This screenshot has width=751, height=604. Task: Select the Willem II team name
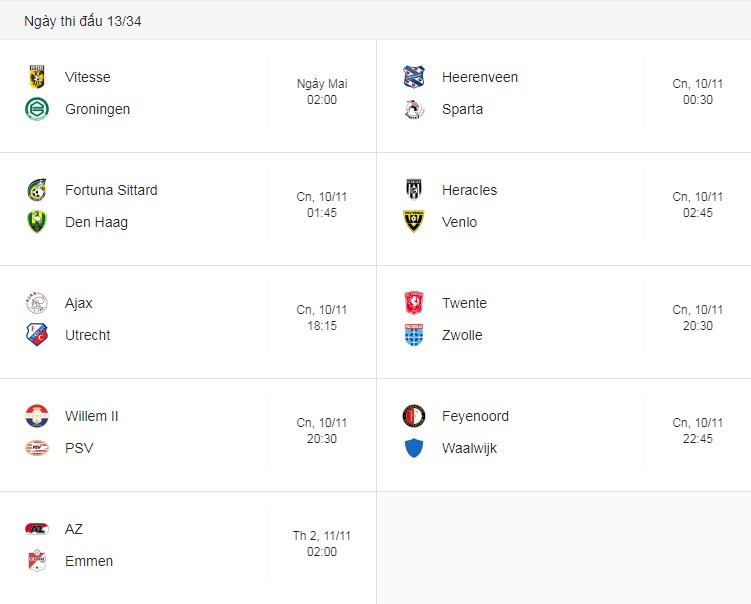[91, 416]
